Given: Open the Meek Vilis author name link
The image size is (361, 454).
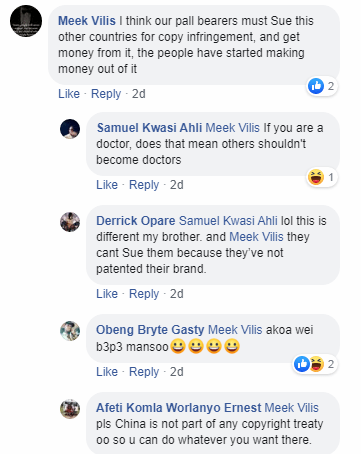Looking at the screenshot, I should [x=87, y=21].
